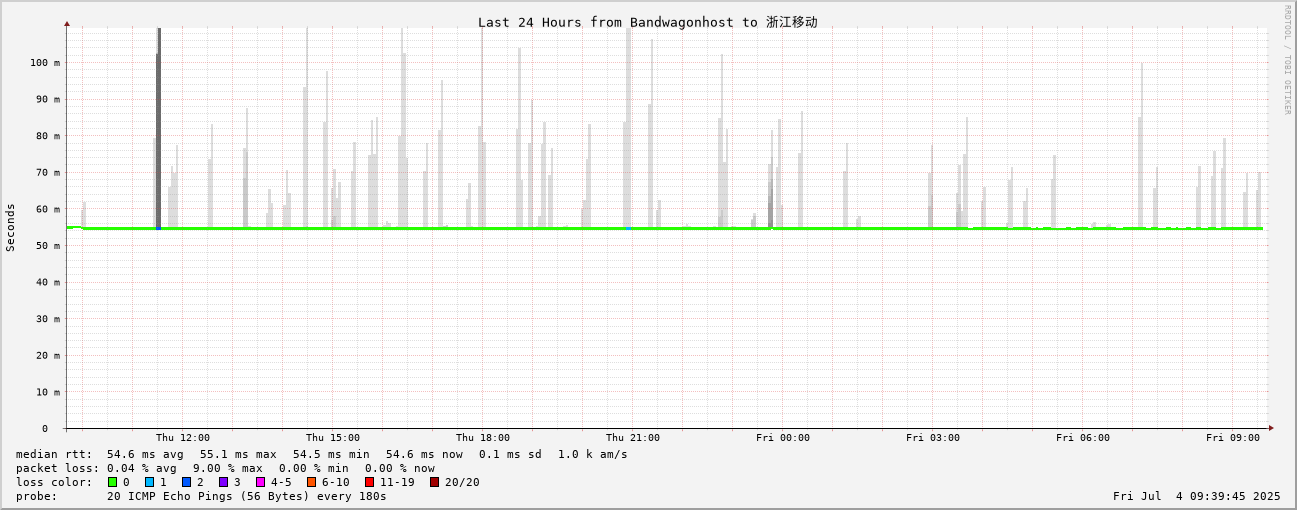
Task: Click the '20 m' y-axis label
Action: [x=48, y=356]
